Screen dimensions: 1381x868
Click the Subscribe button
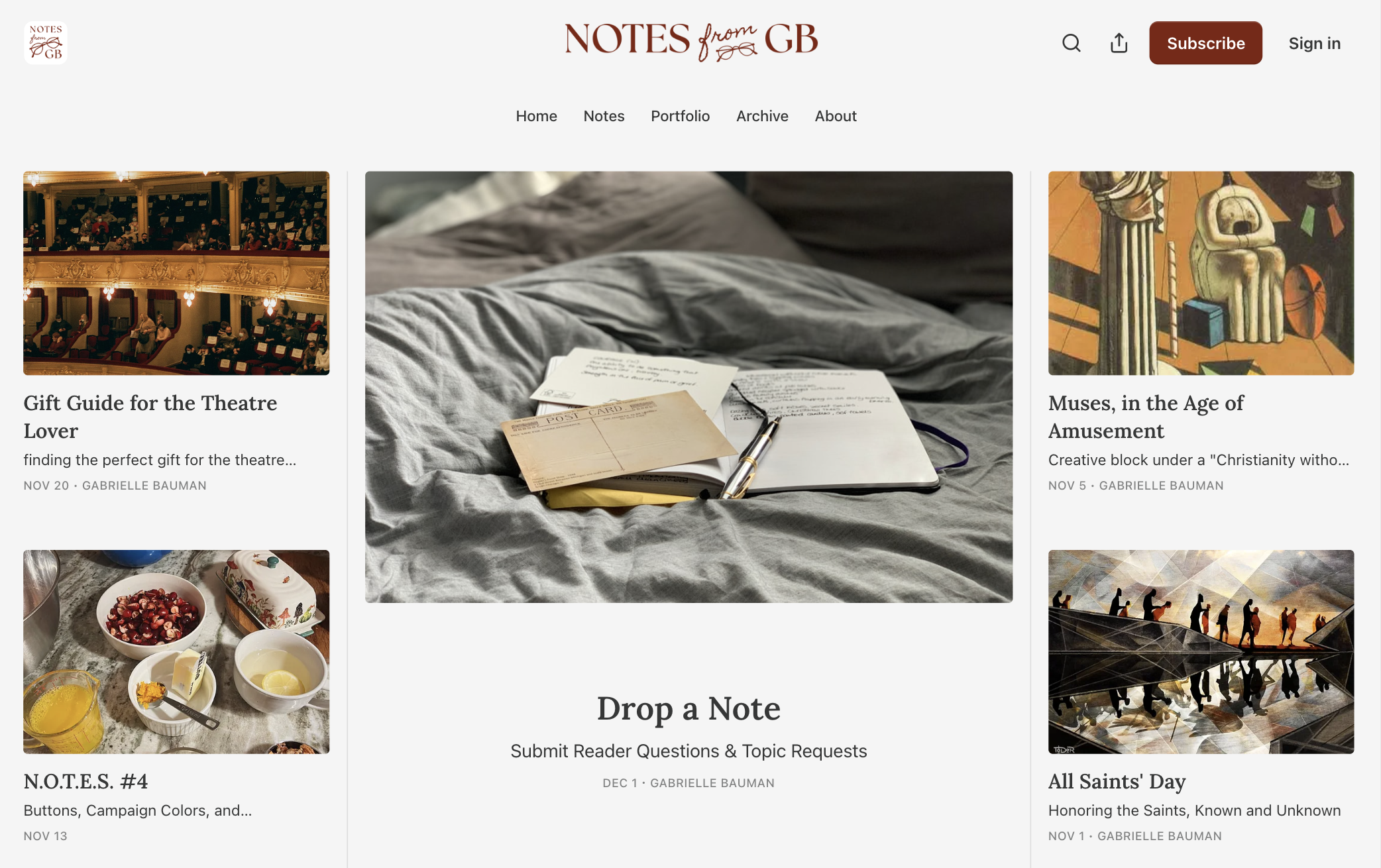[x=1205, y=43]
